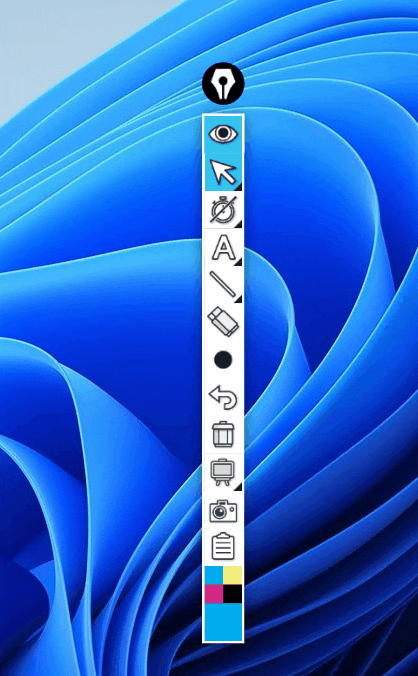Activate the eraser tool

tap(223, 322)
